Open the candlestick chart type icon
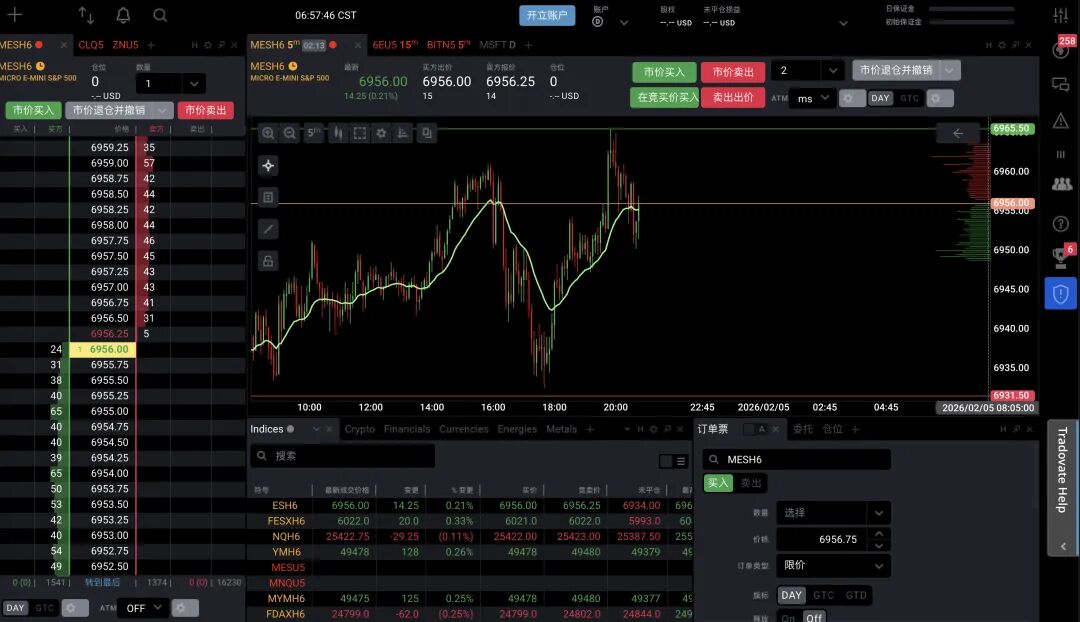This screenshot has height=622, width=1080. pyautogui.click(x=338, y=133)
